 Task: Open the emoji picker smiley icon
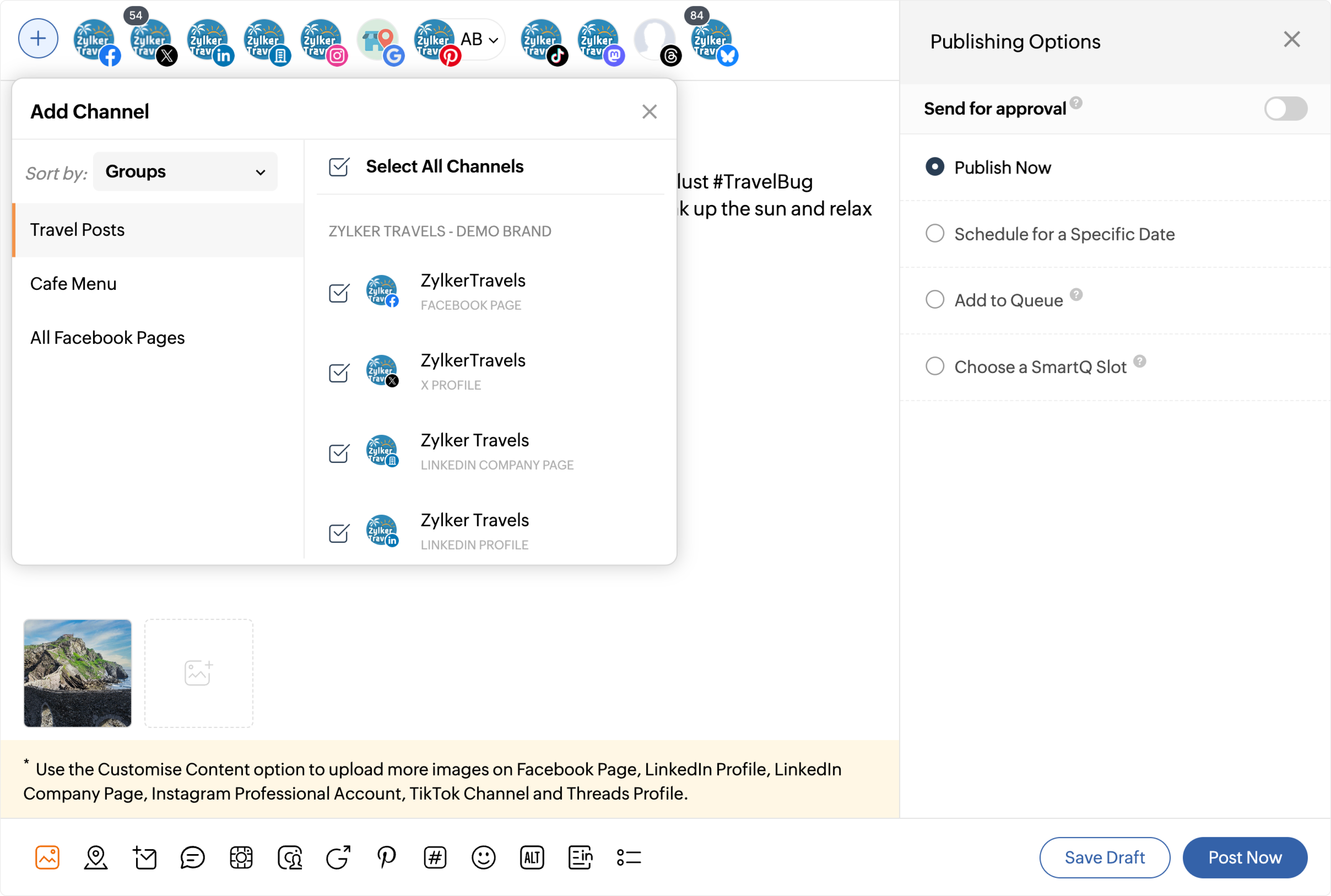[x=483, y=857]
